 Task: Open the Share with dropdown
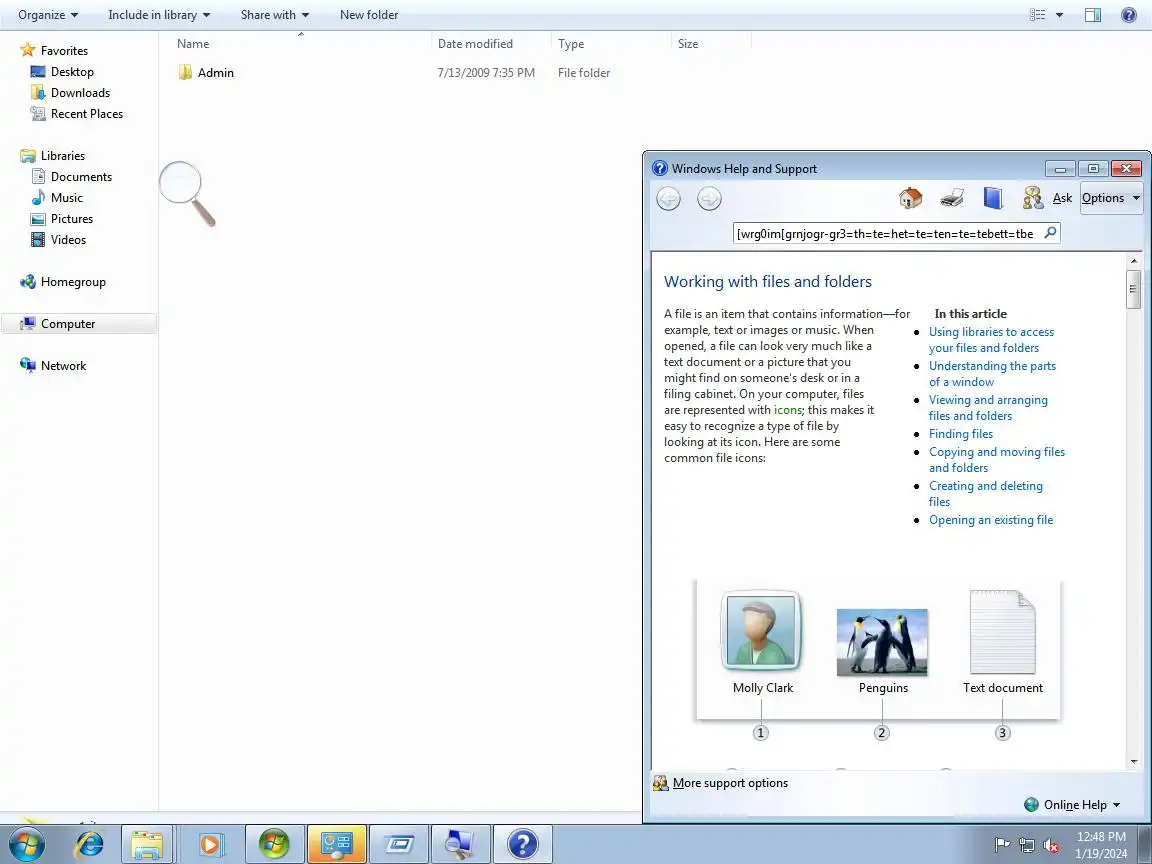click(x=275, y=15)
